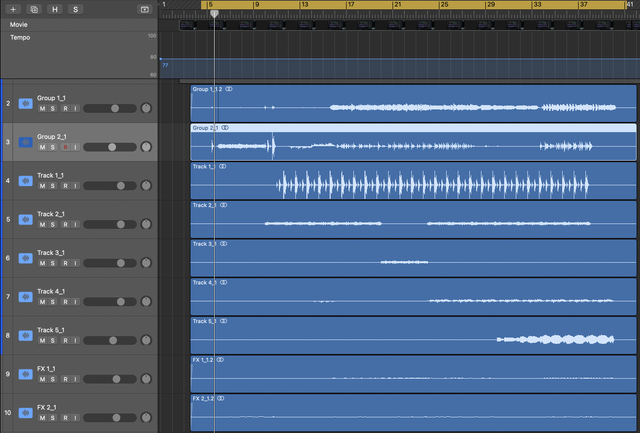Click the playhead handle in the ruler
The image size is (640, 433).
point(214,14)
